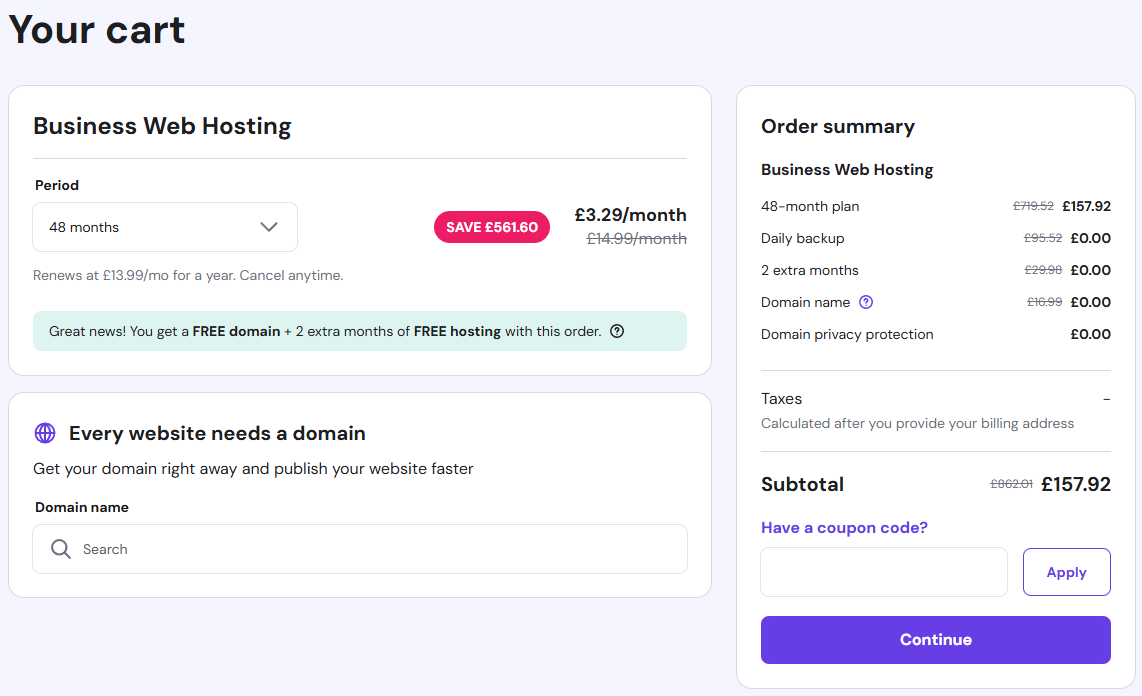Viewport: 1142px width, 696px height.
Task: Click the globe icon beside domain heading
Action: click(45, 433)
